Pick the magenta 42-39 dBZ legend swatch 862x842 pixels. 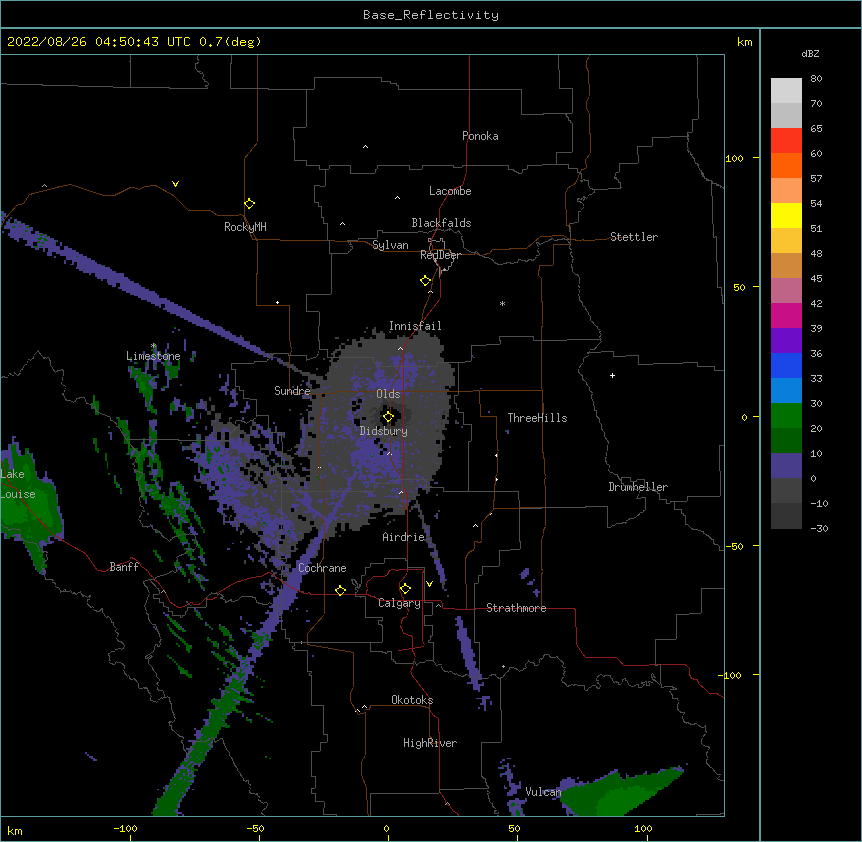coord(786,315)
